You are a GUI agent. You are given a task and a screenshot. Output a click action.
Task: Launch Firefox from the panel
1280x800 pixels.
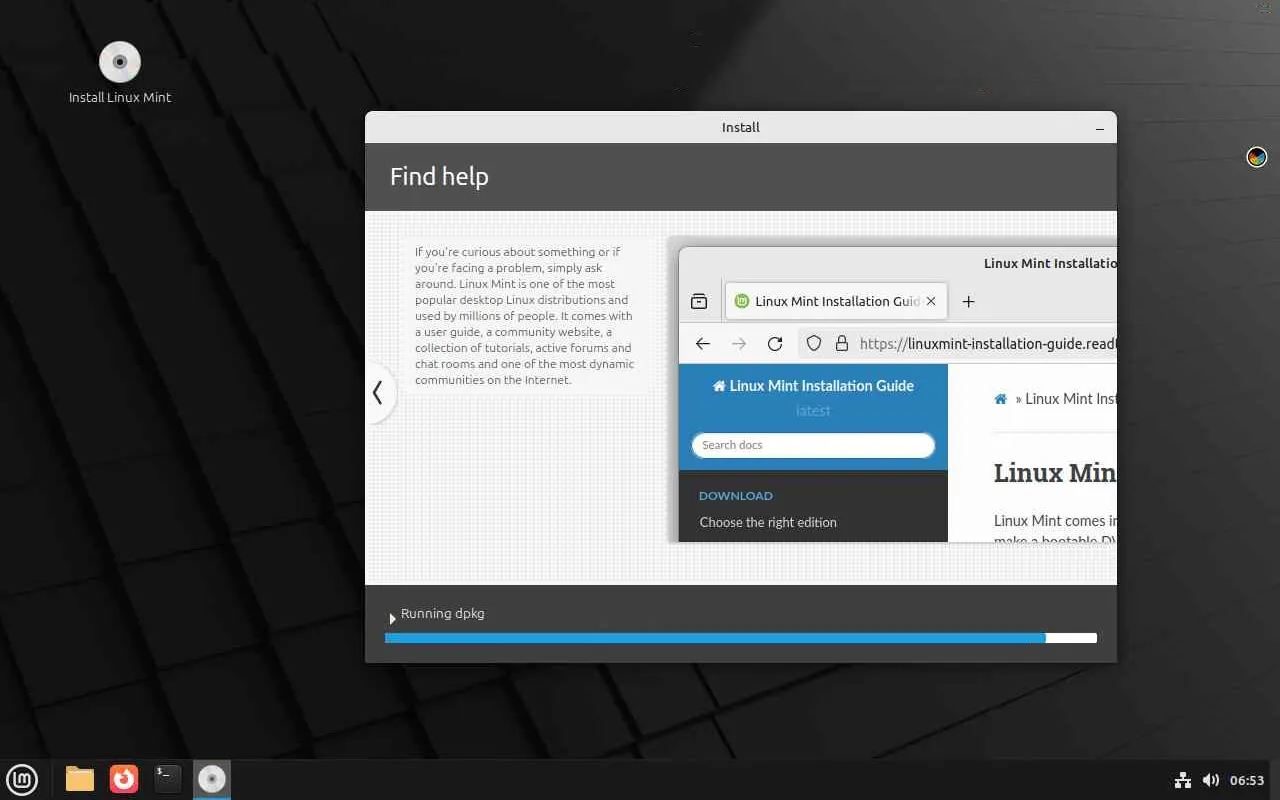(124, 779)
